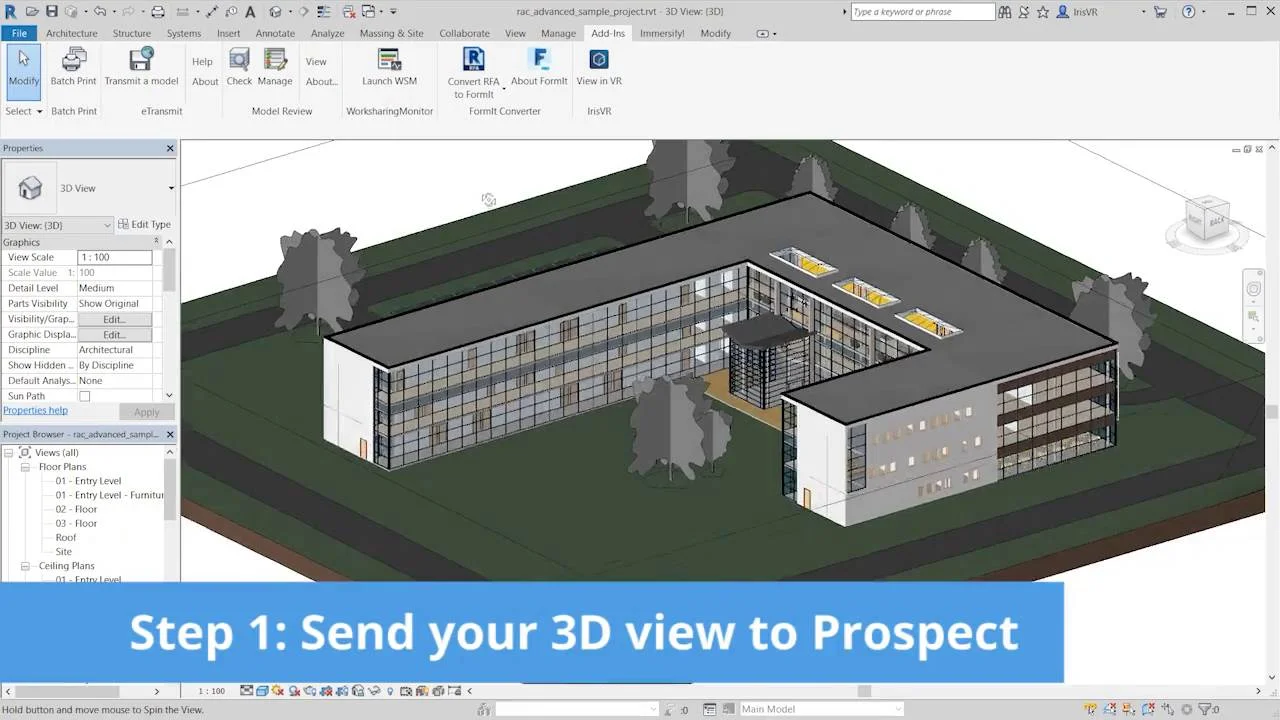
Task: Activate the Modify arrow tool
Action: (x=24, y=70)
